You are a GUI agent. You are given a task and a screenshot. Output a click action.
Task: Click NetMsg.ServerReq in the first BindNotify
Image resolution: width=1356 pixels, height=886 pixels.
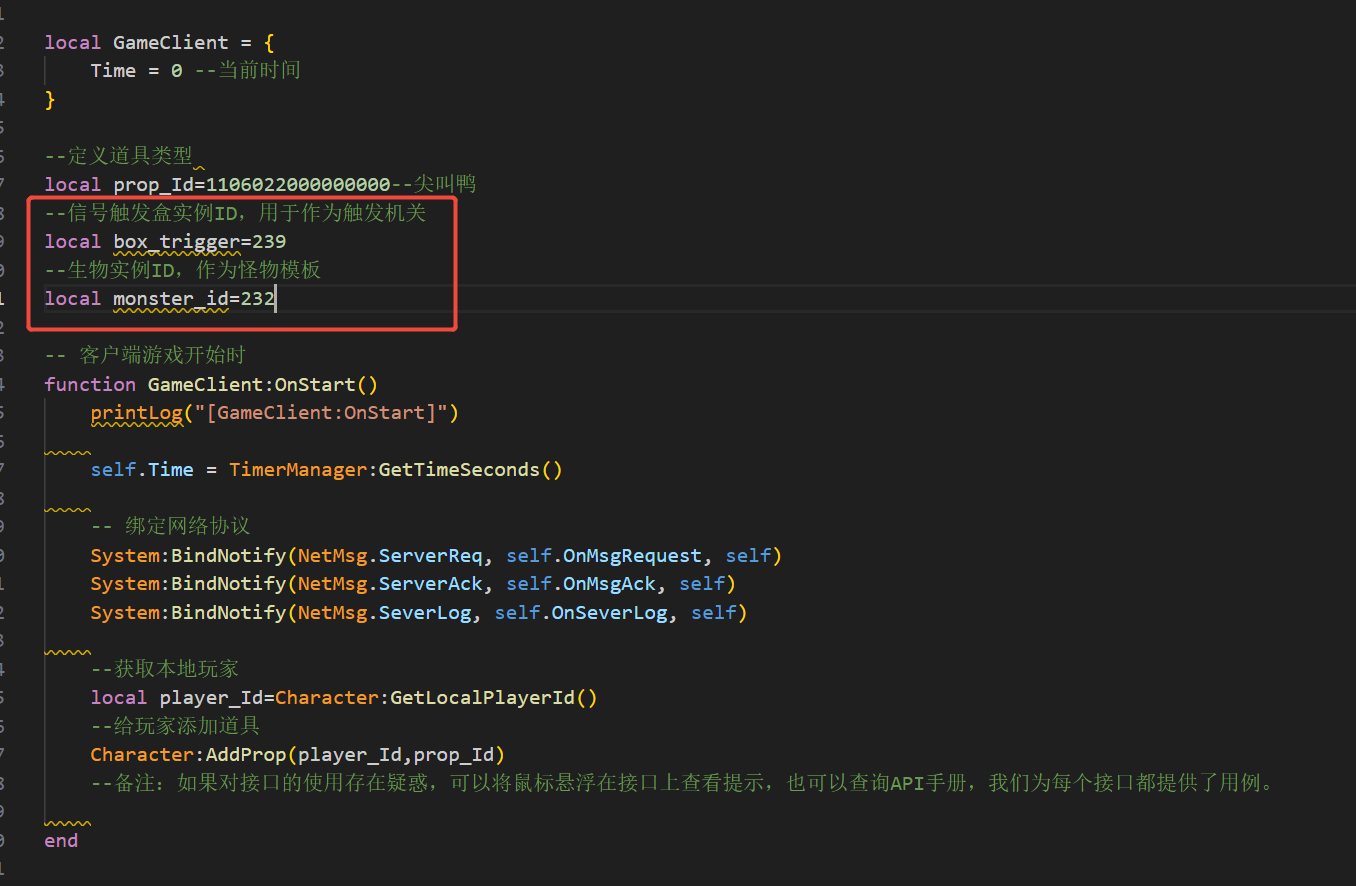390,556
